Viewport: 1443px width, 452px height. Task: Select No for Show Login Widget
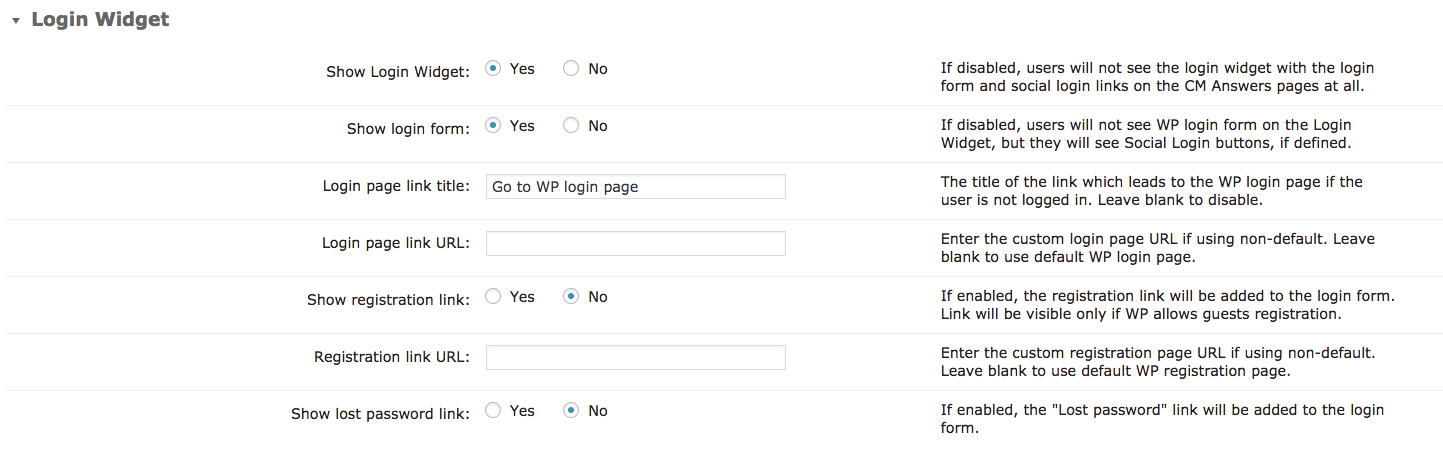[x=571, y=69]
